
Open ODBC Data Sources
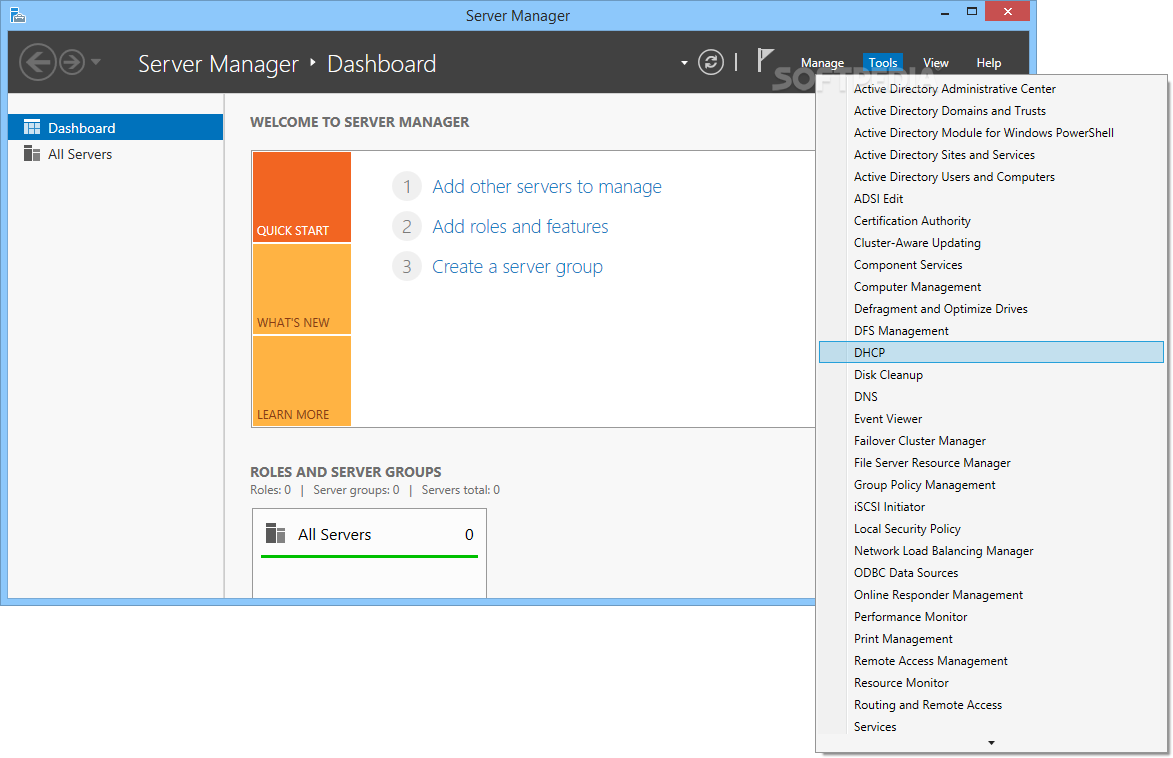(x=991, y=572)
